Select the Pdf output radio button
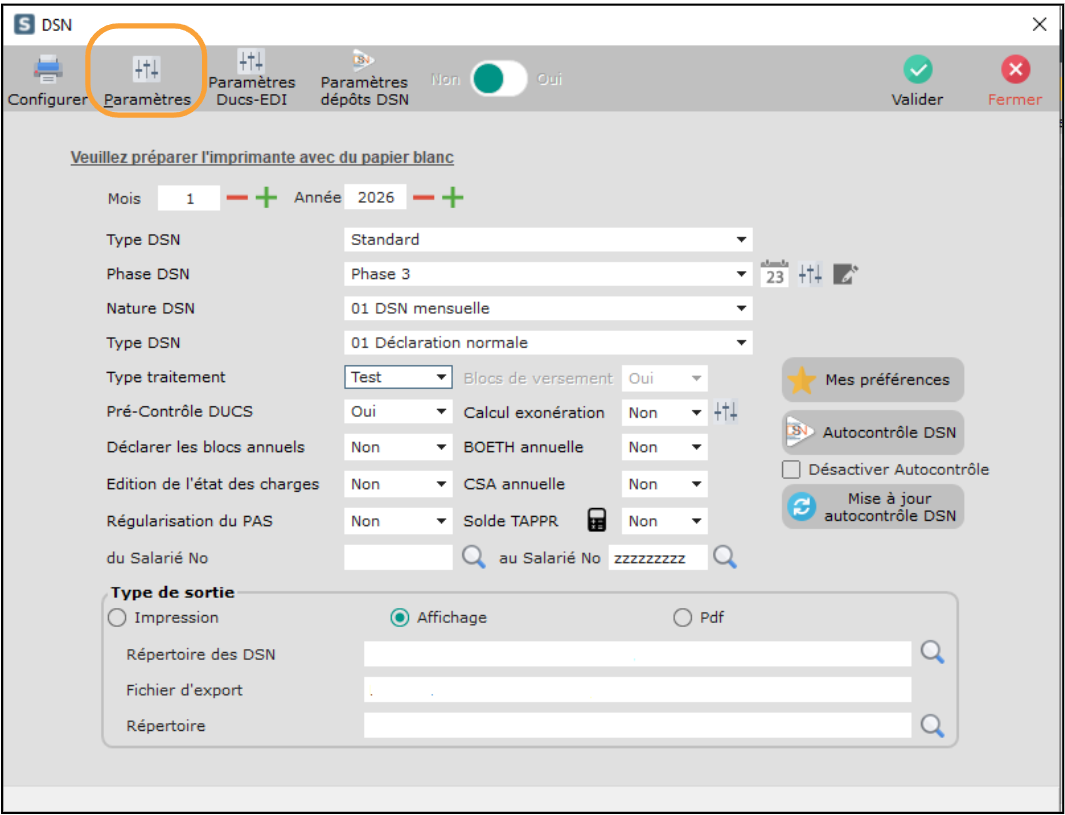 click(x=683, y=618)
